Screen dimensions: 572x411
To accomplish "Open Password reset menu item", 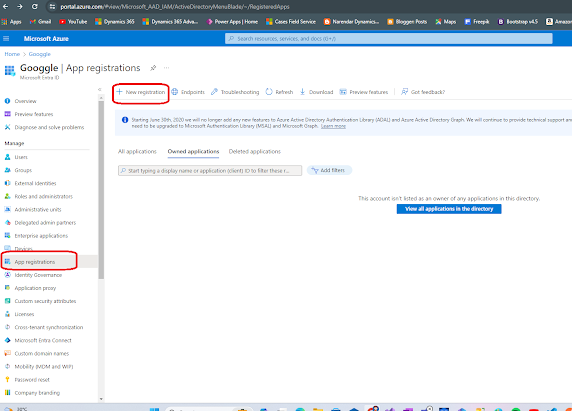I will (32, 380).
